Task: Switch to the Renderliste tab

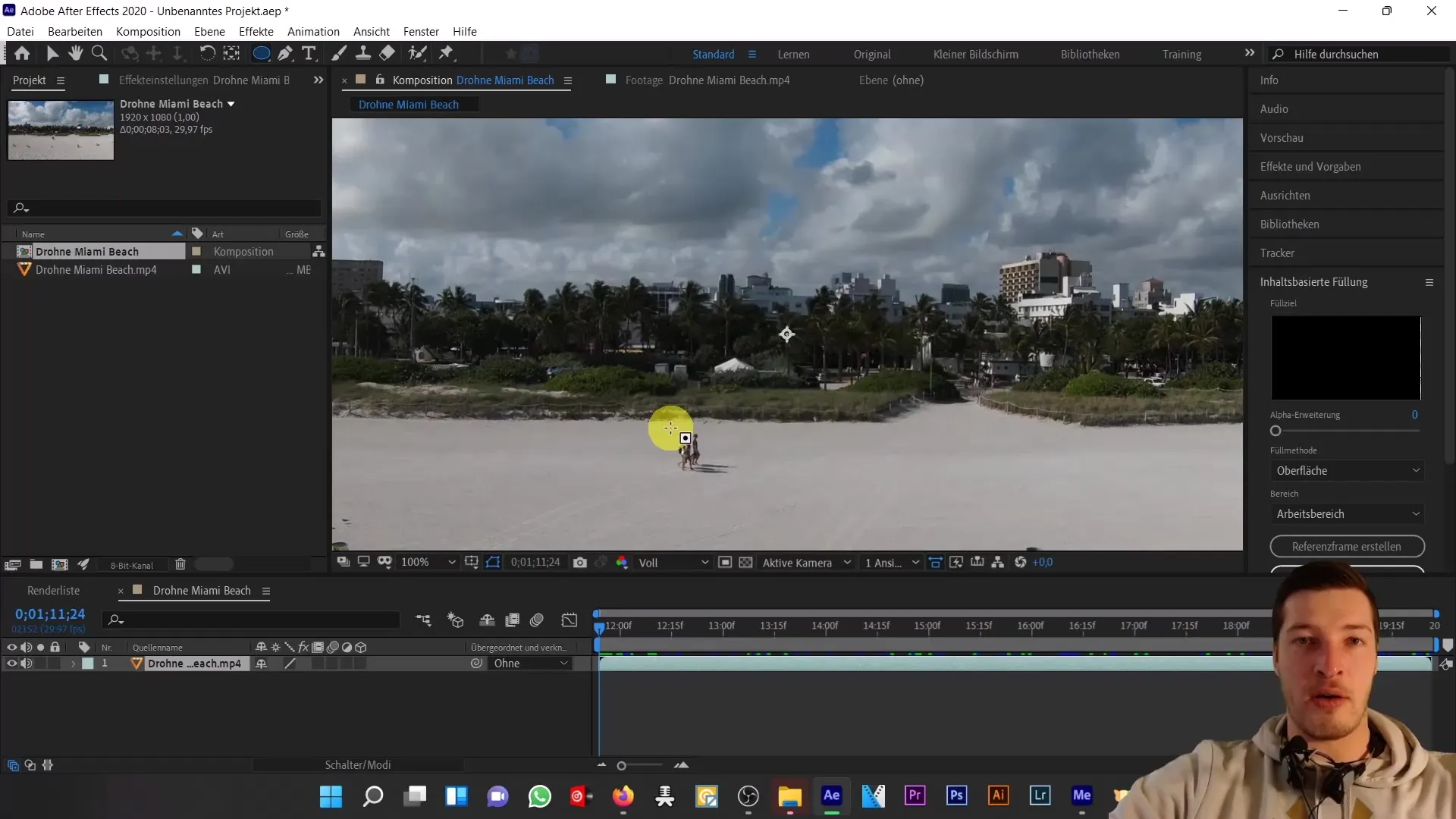Action: pos(53,591)
